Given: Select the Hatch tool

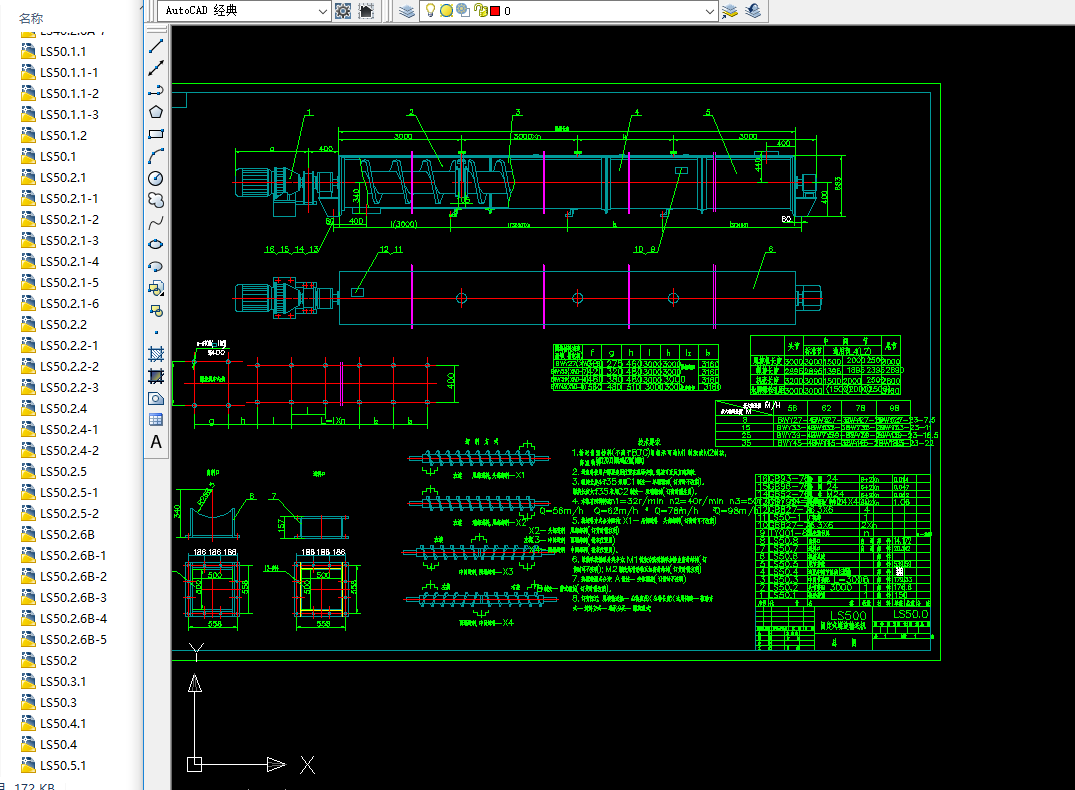Looking at the screenshot, I should coord(156,354).
